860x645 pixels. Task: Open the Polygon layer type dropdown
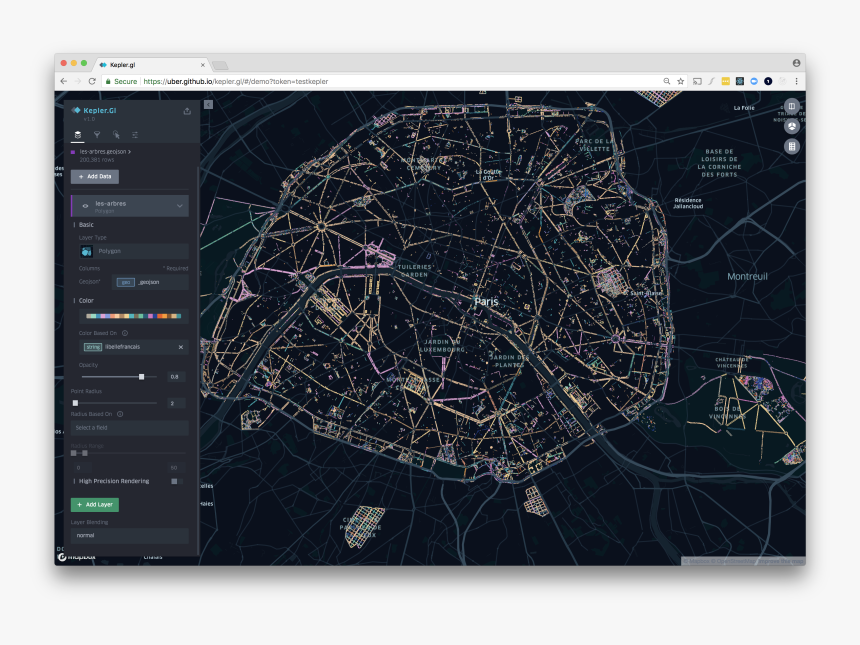(x=134, y=251)
